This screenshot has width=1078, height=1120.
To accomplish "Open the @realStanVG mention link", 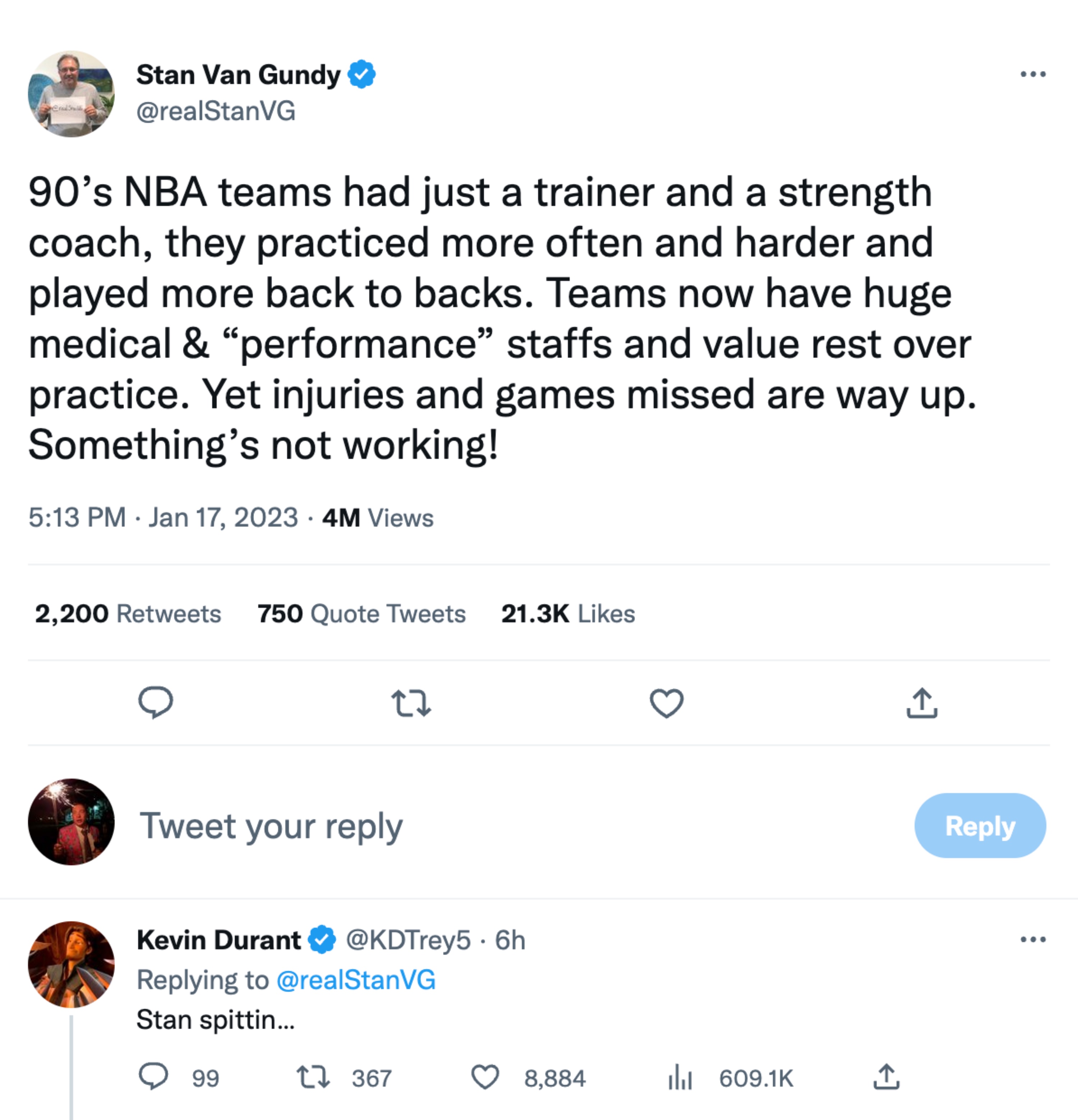I will pos(355,980).
